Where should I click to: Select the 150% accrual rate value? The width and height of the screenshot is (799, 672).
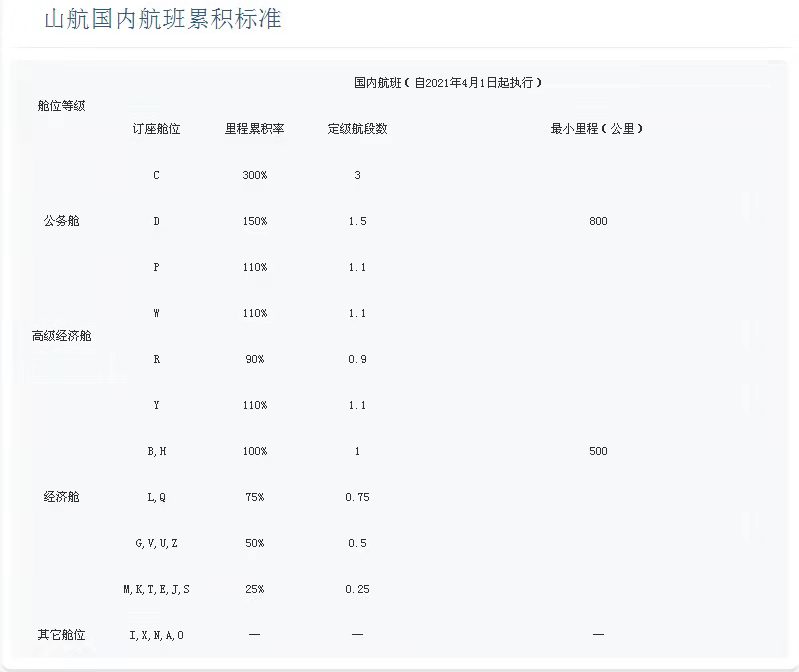(255, 221)
